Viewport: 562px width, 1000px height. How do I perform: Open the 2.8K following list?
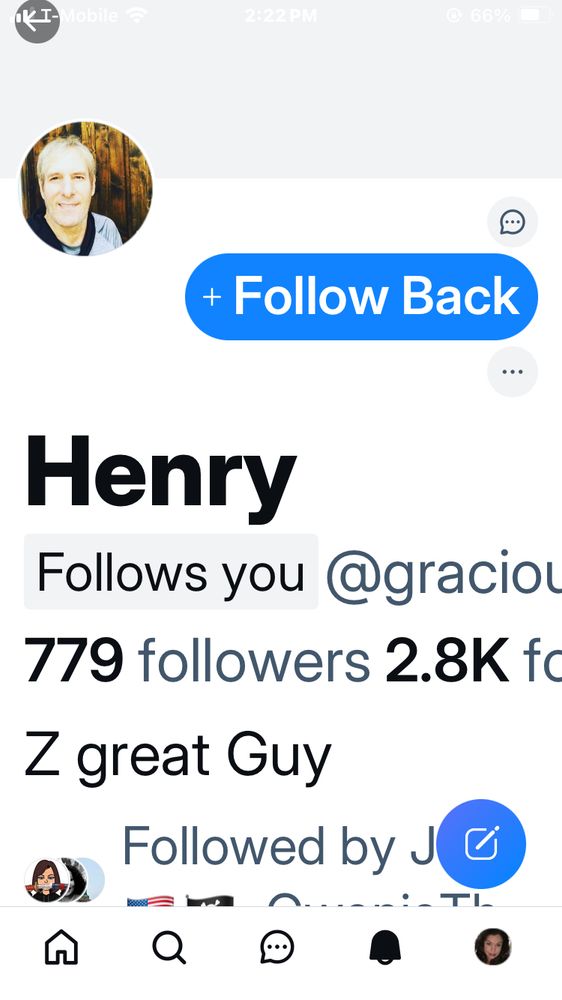[473, 659]
